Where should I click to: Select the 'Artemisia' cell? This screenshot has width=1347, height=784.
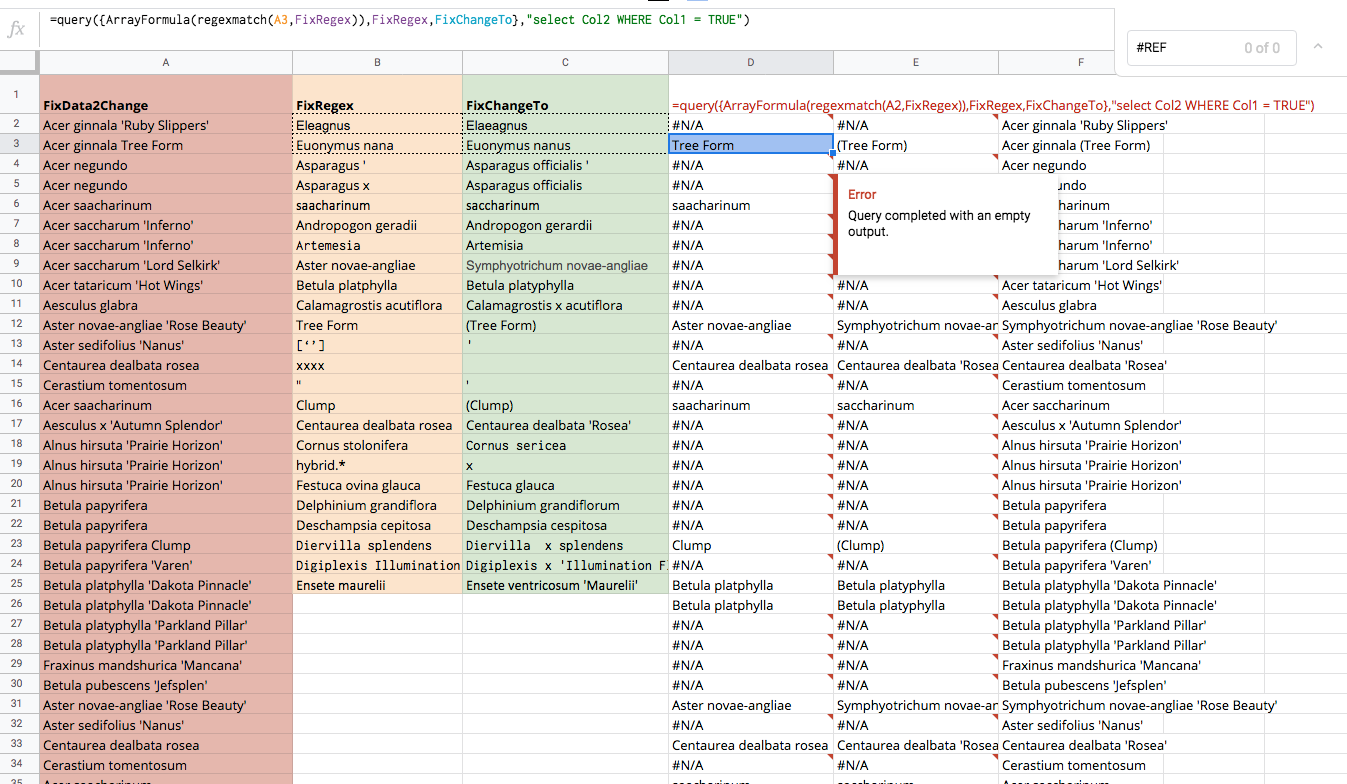565,245
